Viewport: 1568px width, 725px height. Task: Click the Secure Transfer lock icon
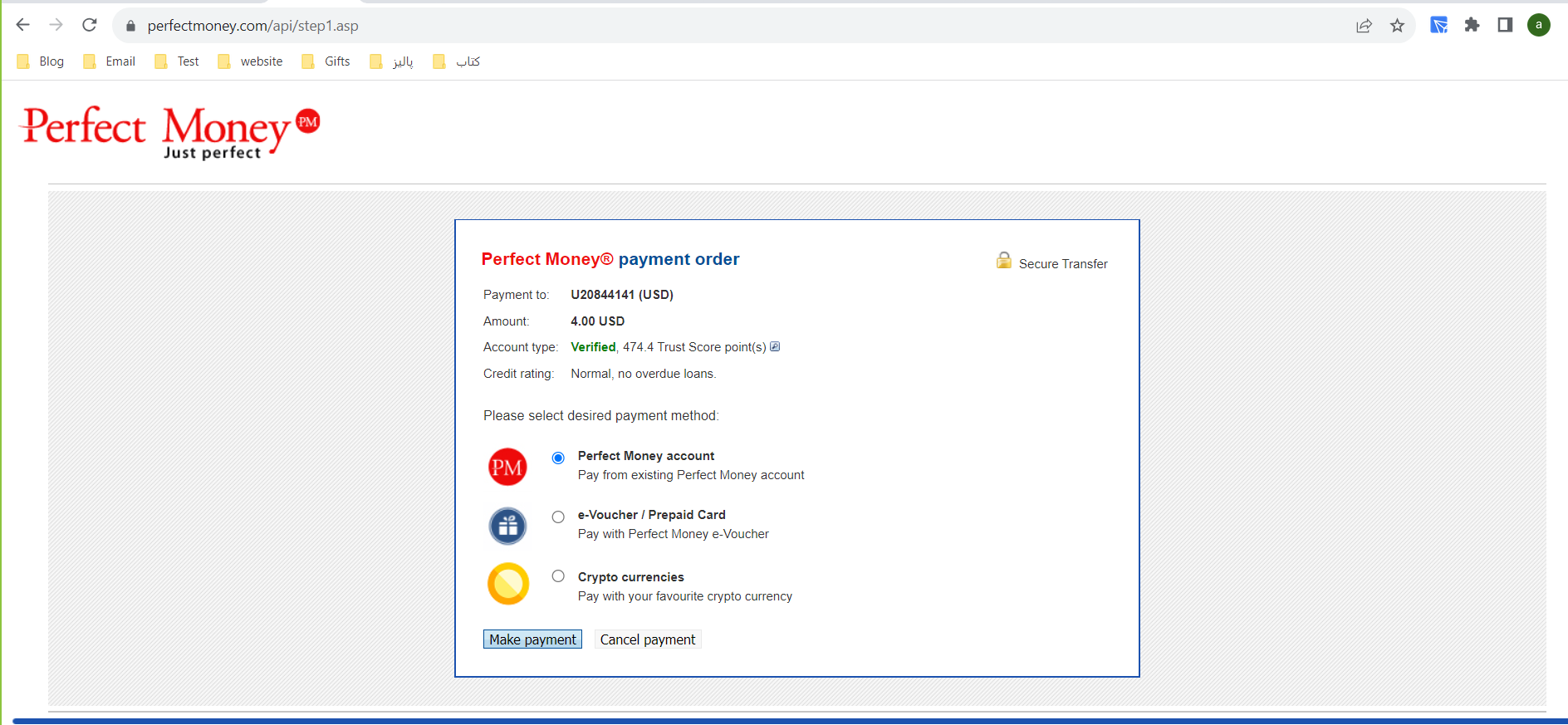(1004, 261)
